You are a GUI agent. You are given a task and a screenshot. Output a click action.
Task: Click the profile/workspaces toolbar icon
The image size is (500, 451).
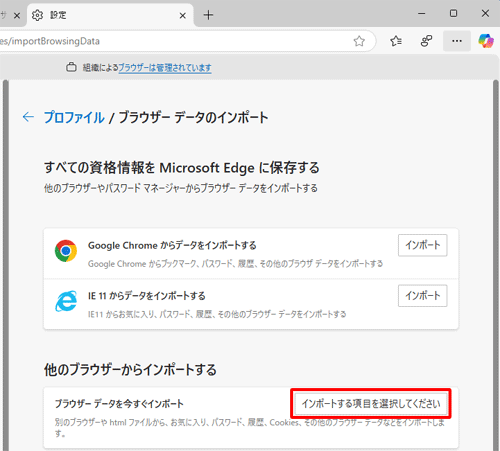(426, 41)
